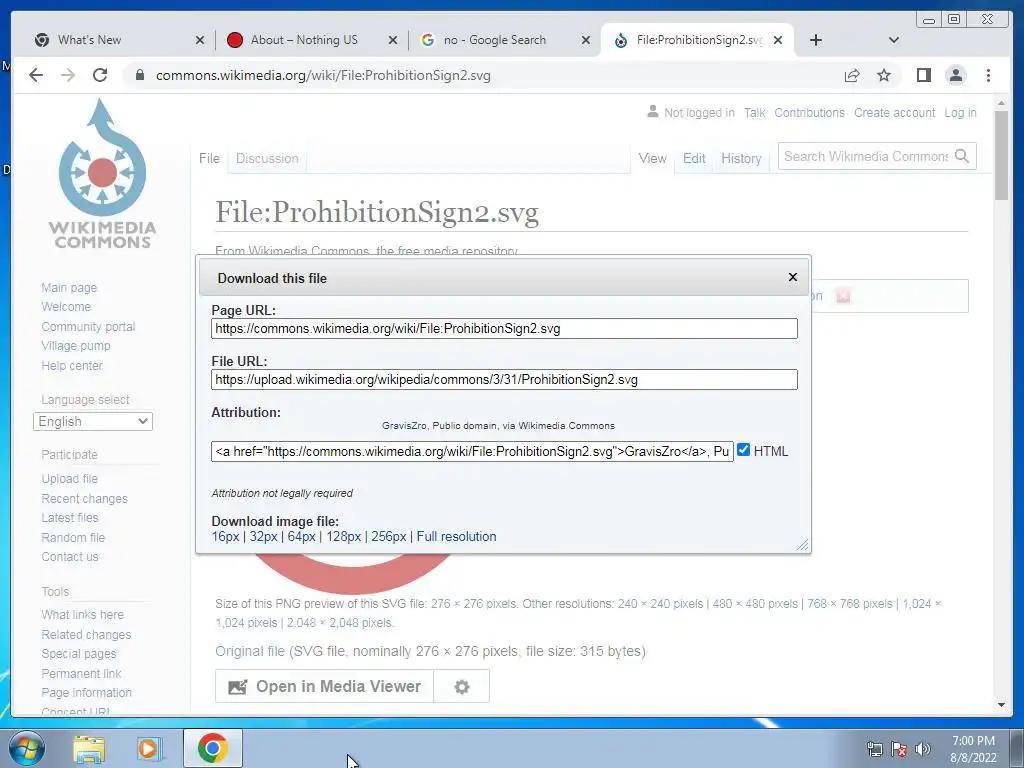Viewport: 1024px width, 768px height.
Task: Open the File namespace tab
Action: (x=209, y=159)
